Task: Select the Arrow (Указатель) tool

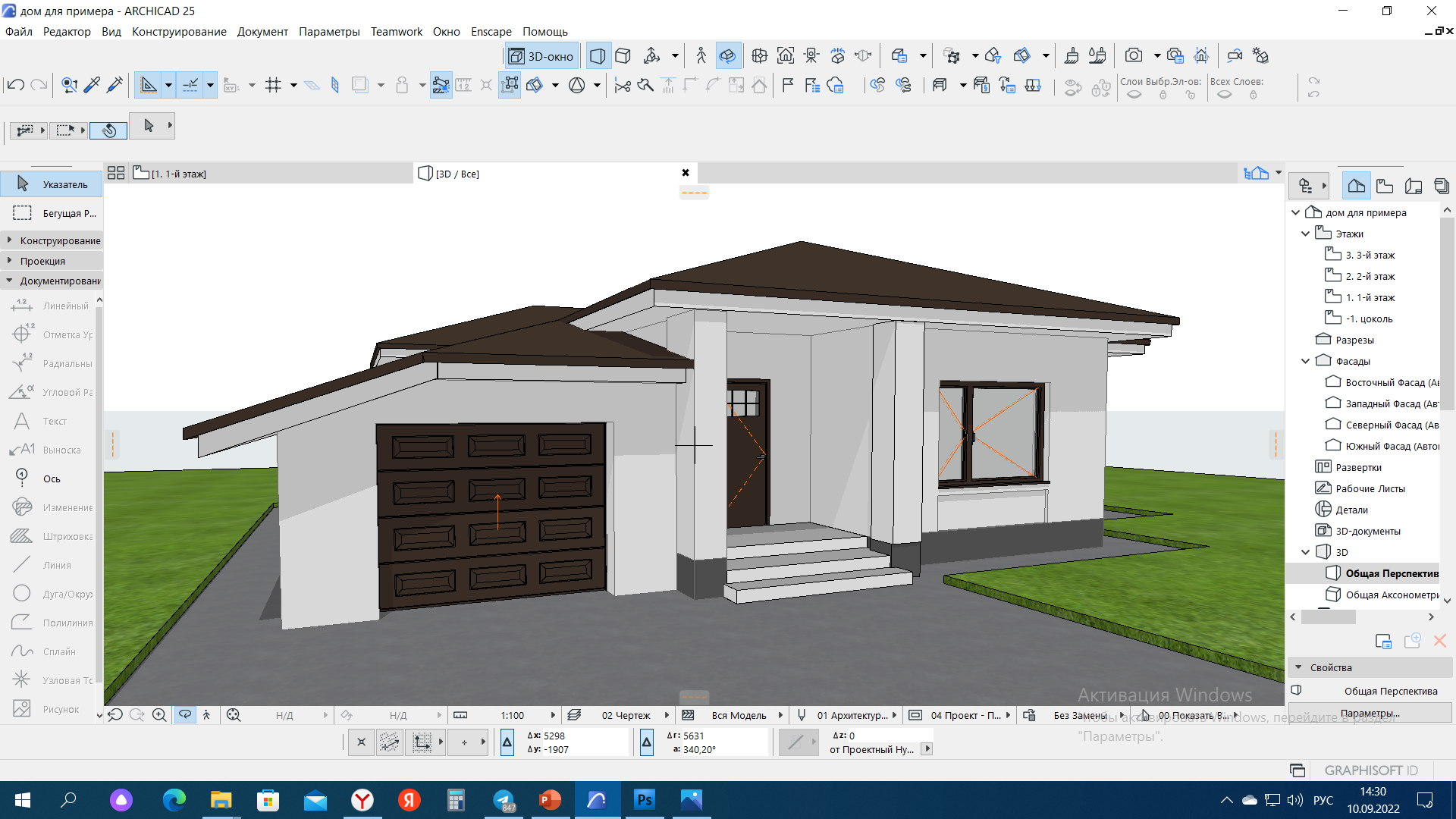Action: [x=52, y=184]
